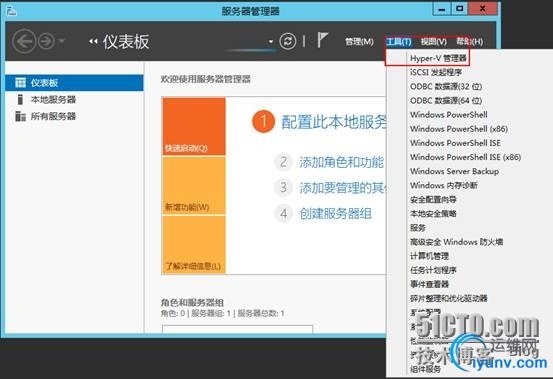Open ODBC 数据源(64 位)
The image size is (553, 379).
[x=446, y=100]
